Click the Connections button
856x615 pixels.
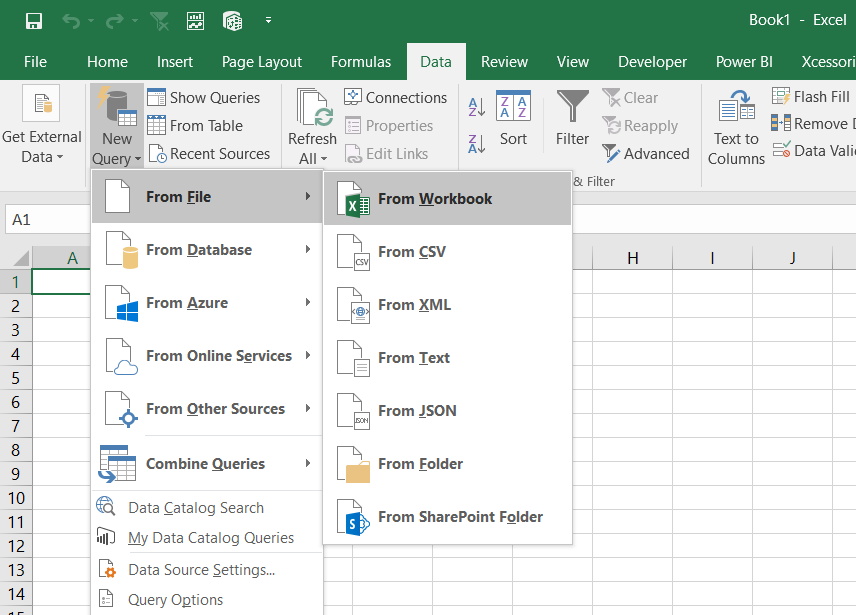click(396, 98)
